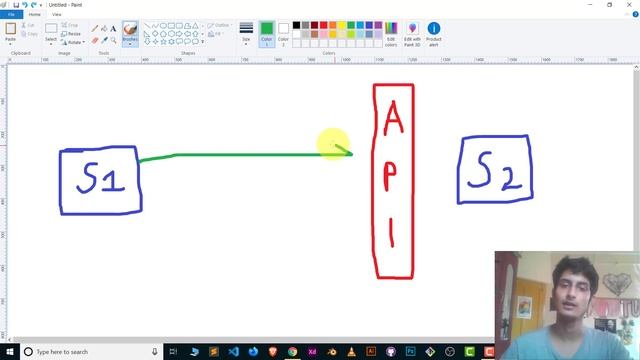Click Edit with Paint 3D
This screenshot has width=640, height=360.
(412, 34)
